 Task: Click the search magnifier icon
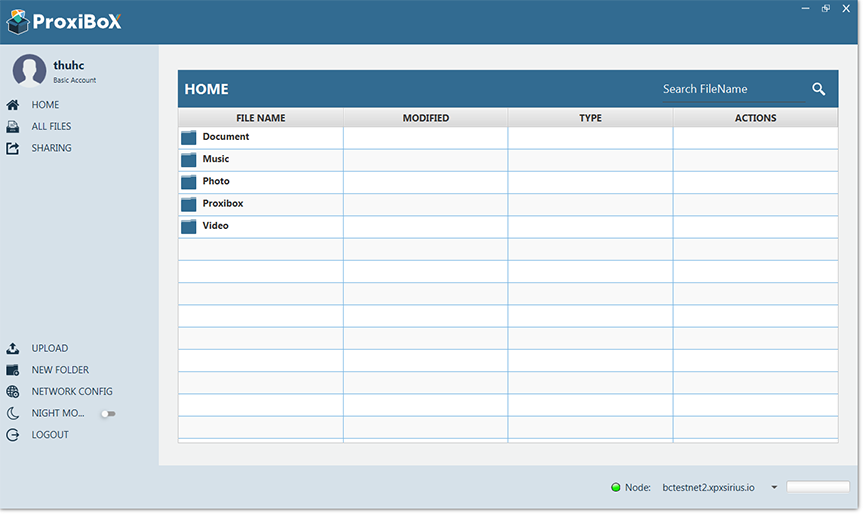pos(818,89)
